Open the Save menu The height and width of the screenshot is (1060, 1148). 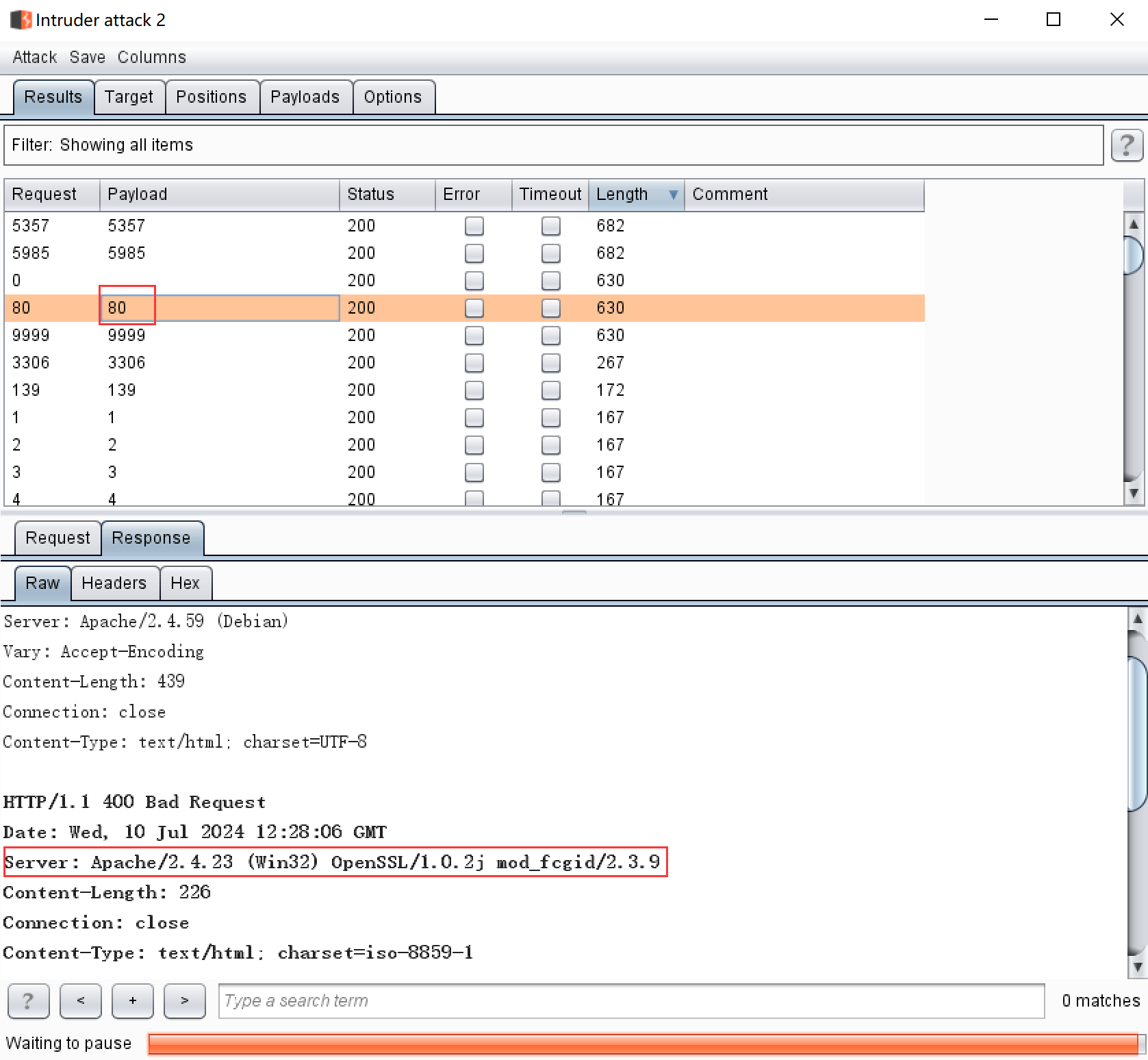[88, 58]
